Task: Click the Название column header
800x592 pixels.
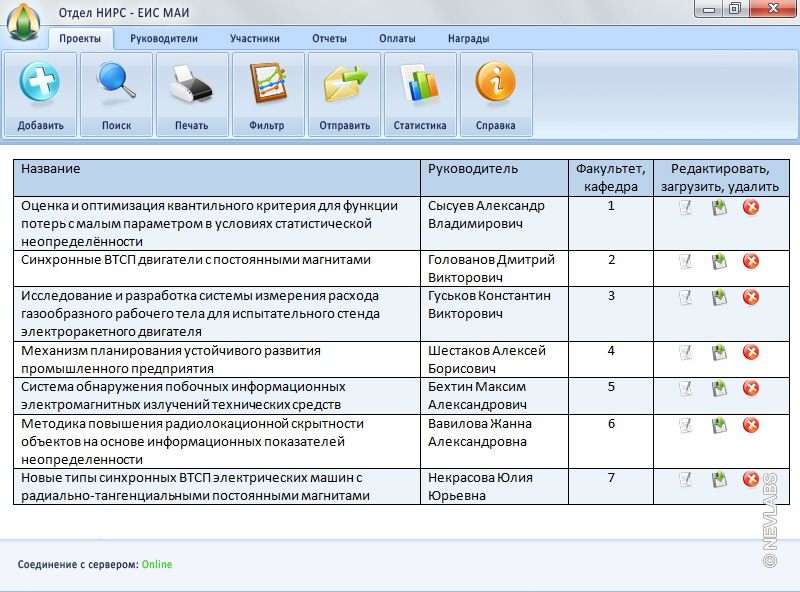Action: click(51, 169)
